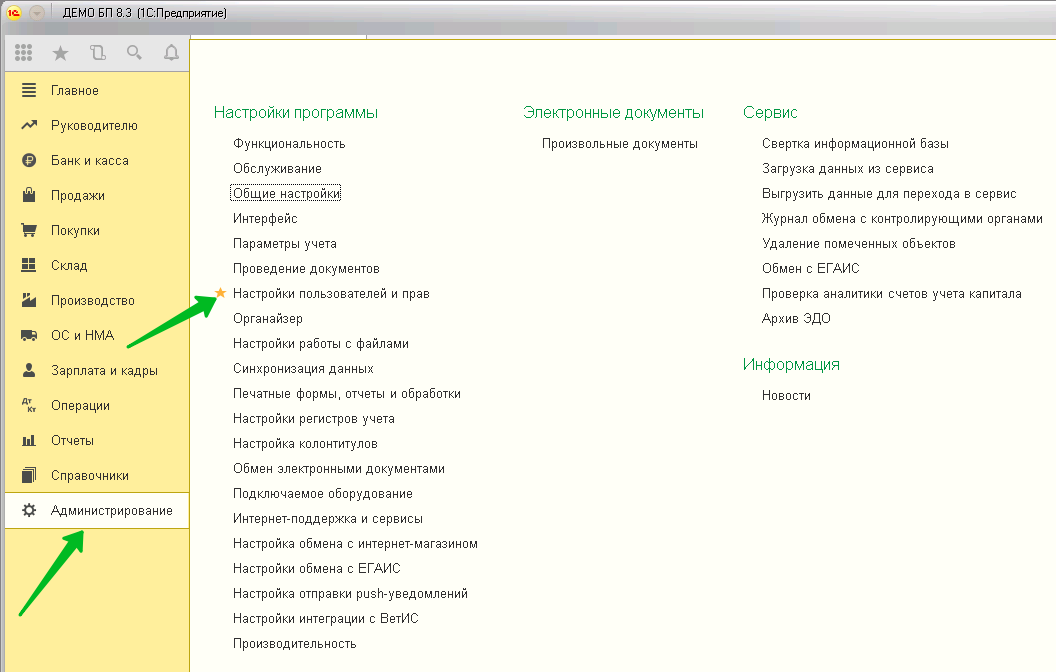Open the notifications bell icon
This screenshot has width=1056, height=672.
coord(171,53)
